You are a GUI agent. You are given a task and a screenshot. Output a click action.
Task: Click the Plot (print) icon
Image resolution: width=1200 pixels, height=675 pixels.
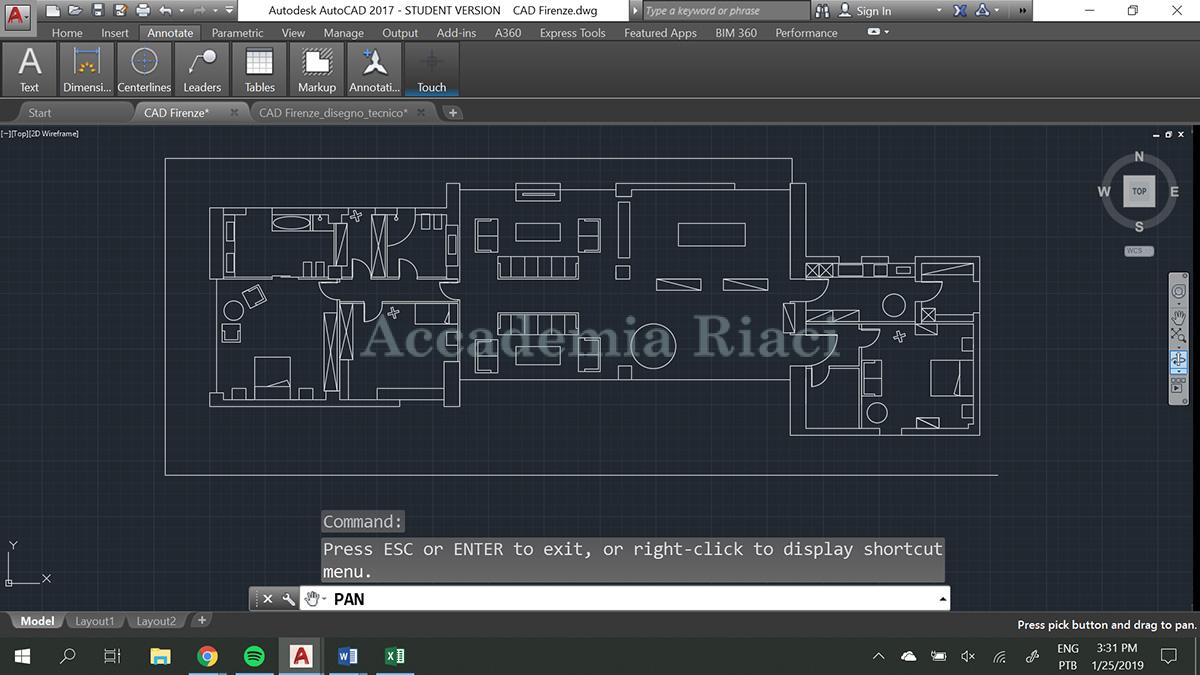pyautogui.click(x=143, y=10)
